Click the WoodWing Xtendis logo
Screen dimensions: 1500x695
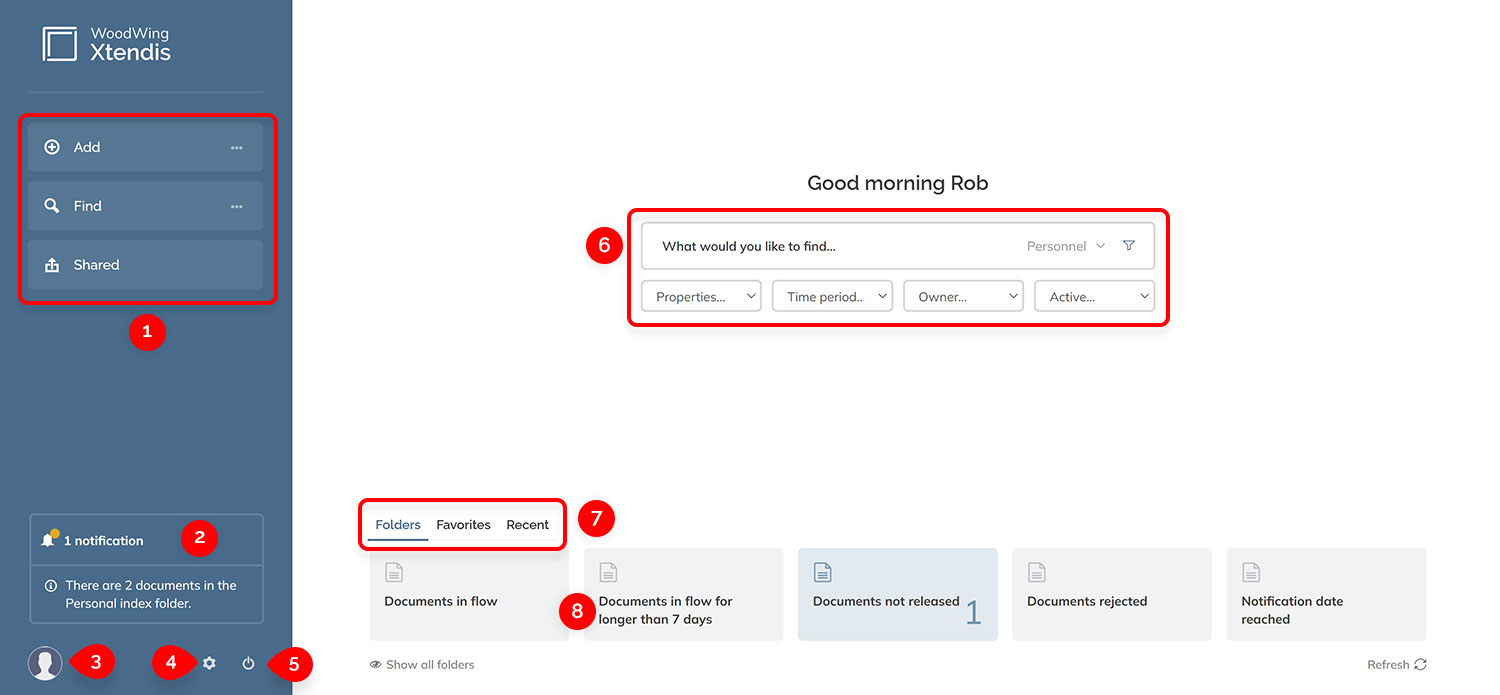pyautogui.click(x=106, y=44)
